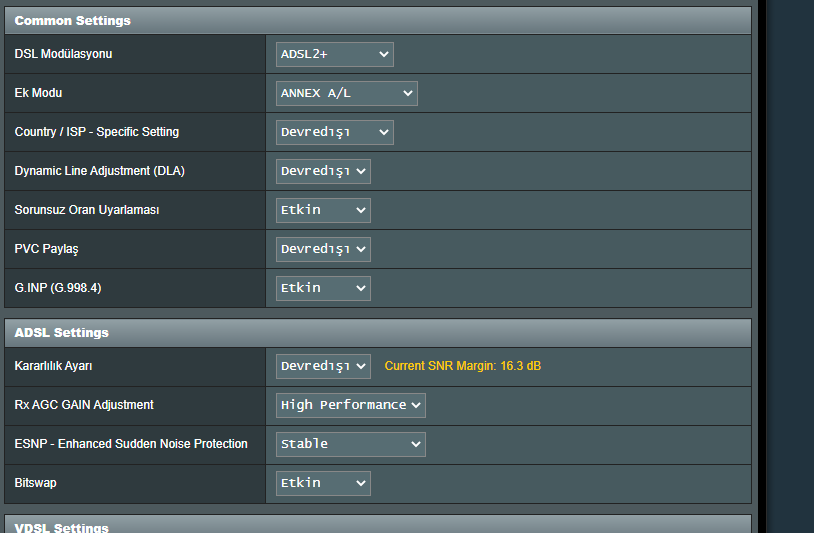
Task: Click the ADSL Settings section header
Action: [62, 332]
